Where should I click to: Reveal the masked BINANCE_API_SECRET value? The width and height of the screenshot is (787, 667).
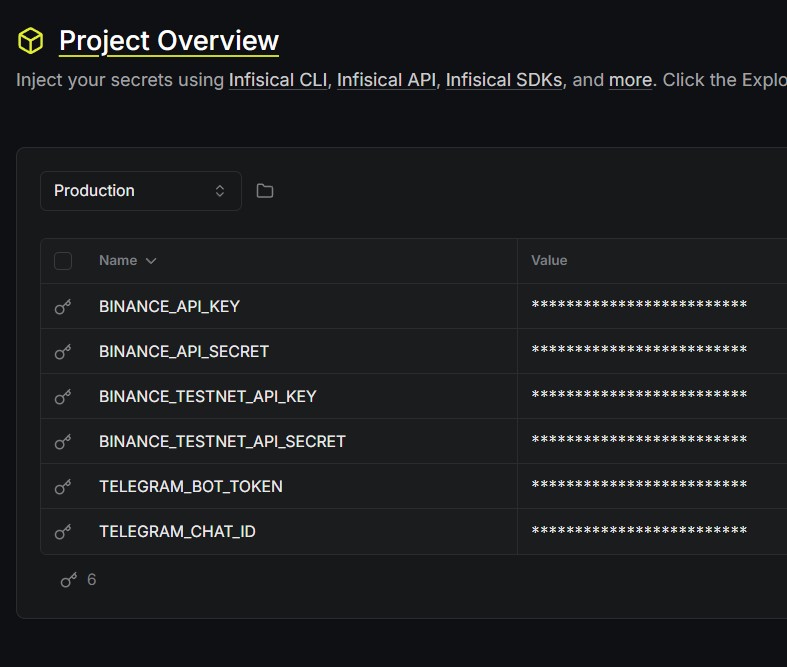639,349
